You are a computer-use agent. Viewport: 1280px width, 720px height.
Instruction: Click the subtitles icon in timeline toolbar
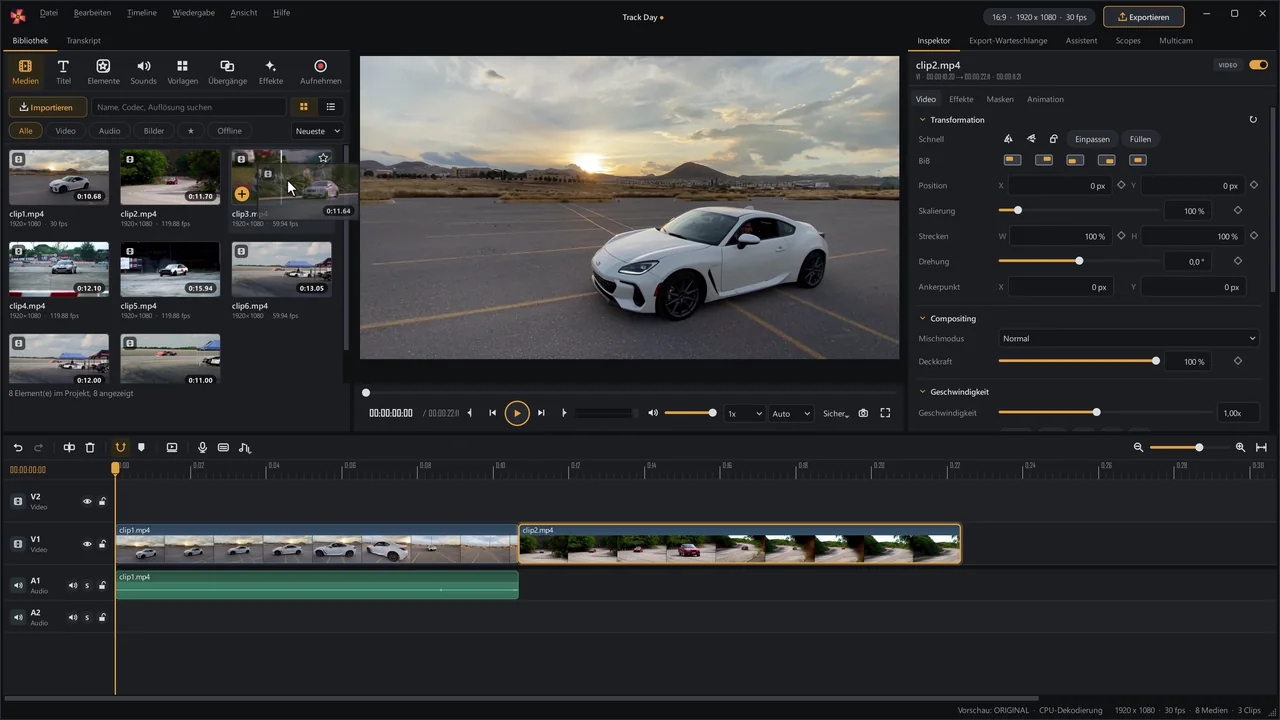tap(223, 448)
